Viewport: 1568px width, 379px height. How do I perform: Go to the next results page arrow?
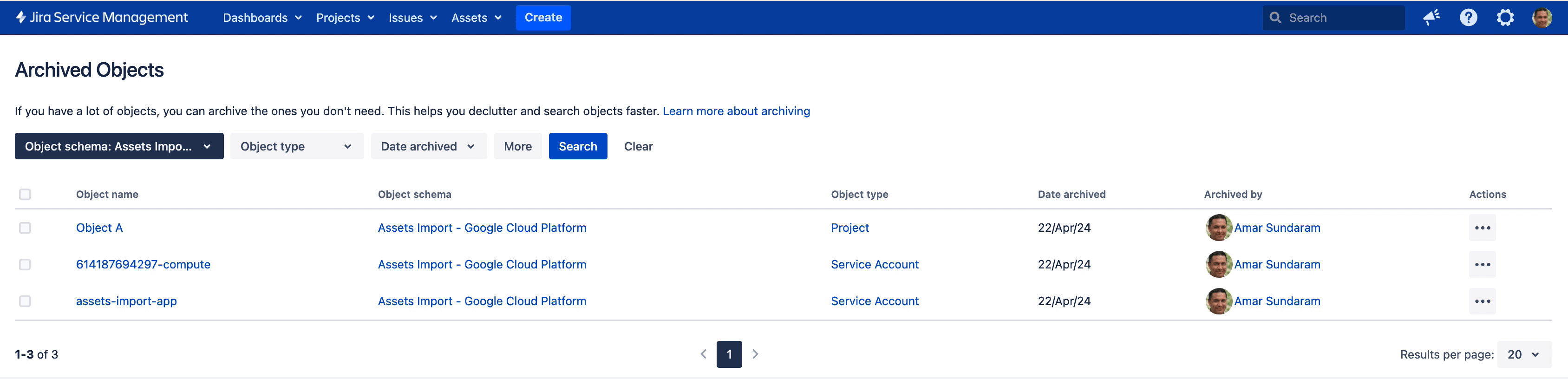click(755, 354)
